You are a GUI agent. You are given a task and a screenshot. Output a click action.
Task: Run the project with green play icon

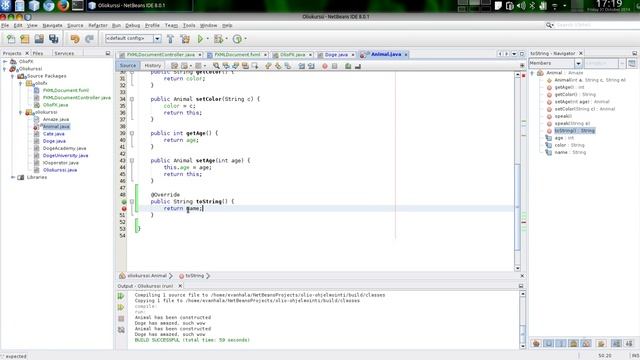[200, 39]
